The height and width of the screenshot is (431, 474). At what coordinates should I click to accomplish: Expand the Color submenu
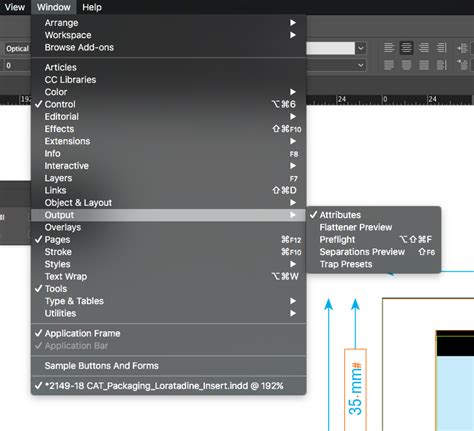click(169, 92)
